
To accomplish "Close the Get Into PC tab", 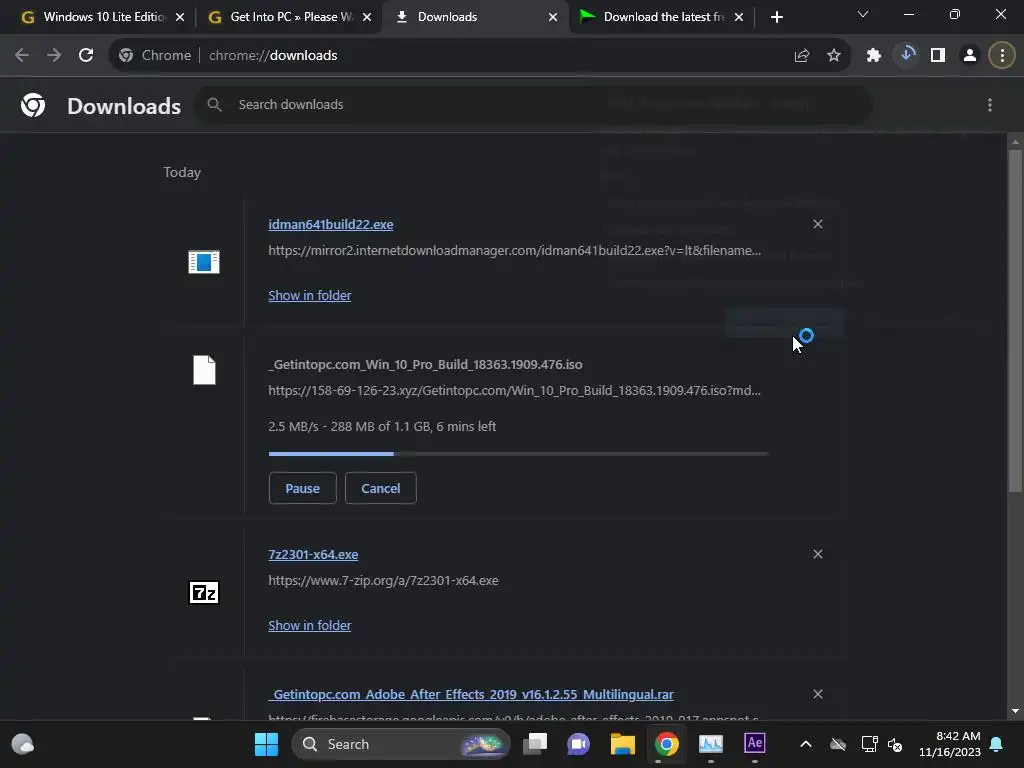I will [x=367, y=17].
